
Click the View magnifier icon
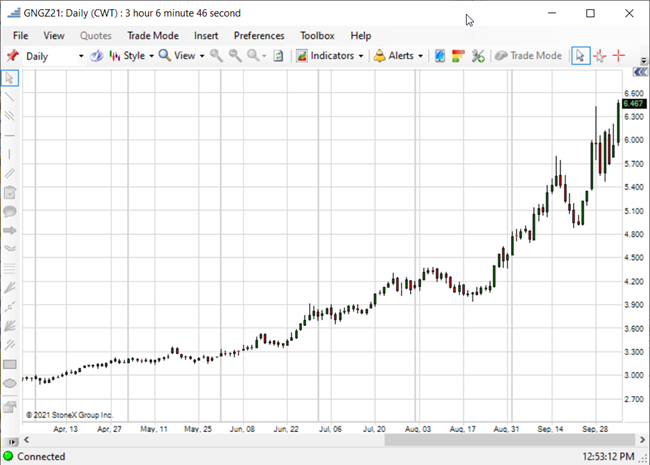[165, 56]
